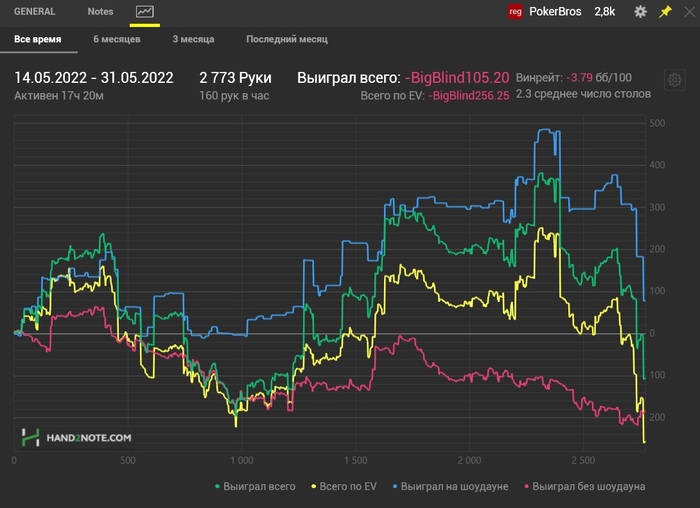Select the Последний месяц period tab
The image size is (700, 508).
tap(287, 39)
